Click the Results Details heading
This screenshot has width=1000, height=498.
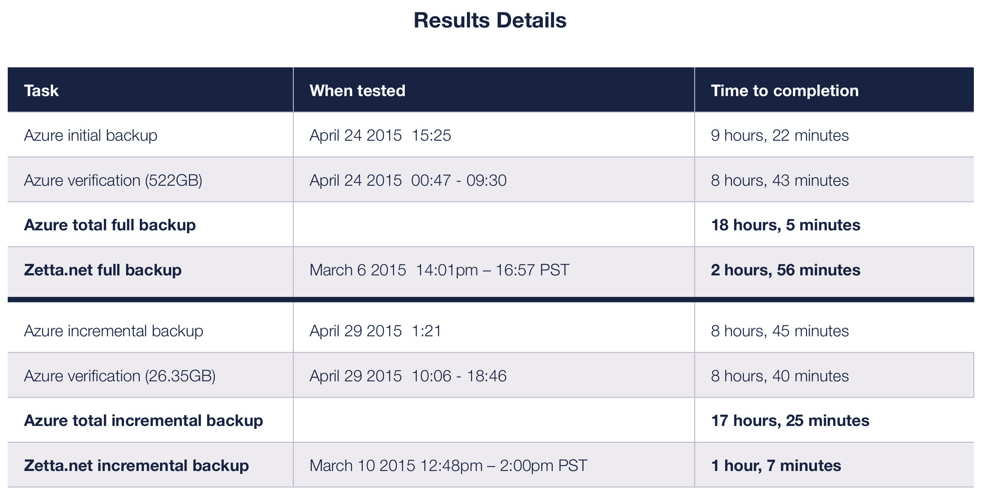coord(490,20)
